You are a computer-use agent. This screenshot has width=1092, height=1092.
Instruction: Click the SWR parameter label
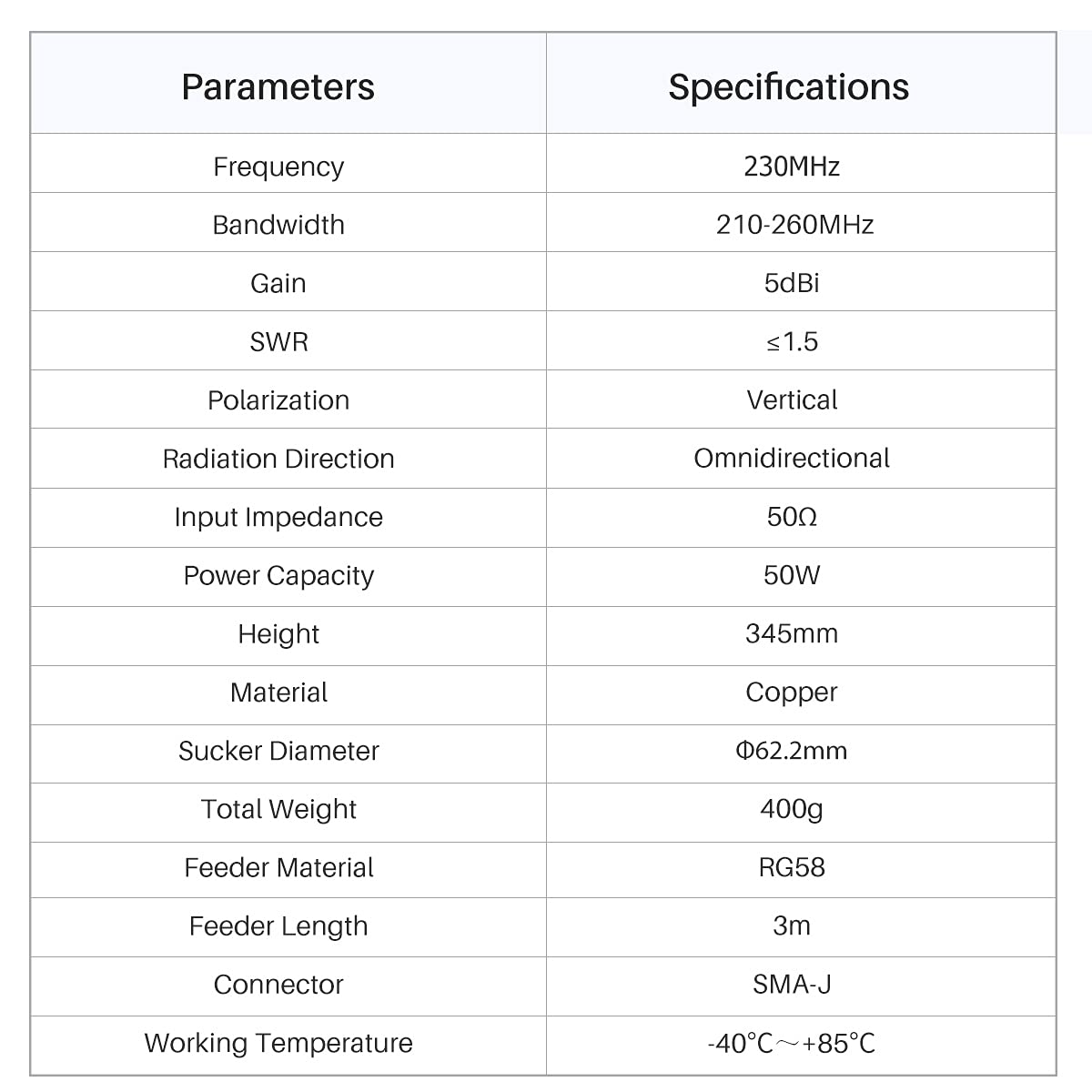coord(278,342)
